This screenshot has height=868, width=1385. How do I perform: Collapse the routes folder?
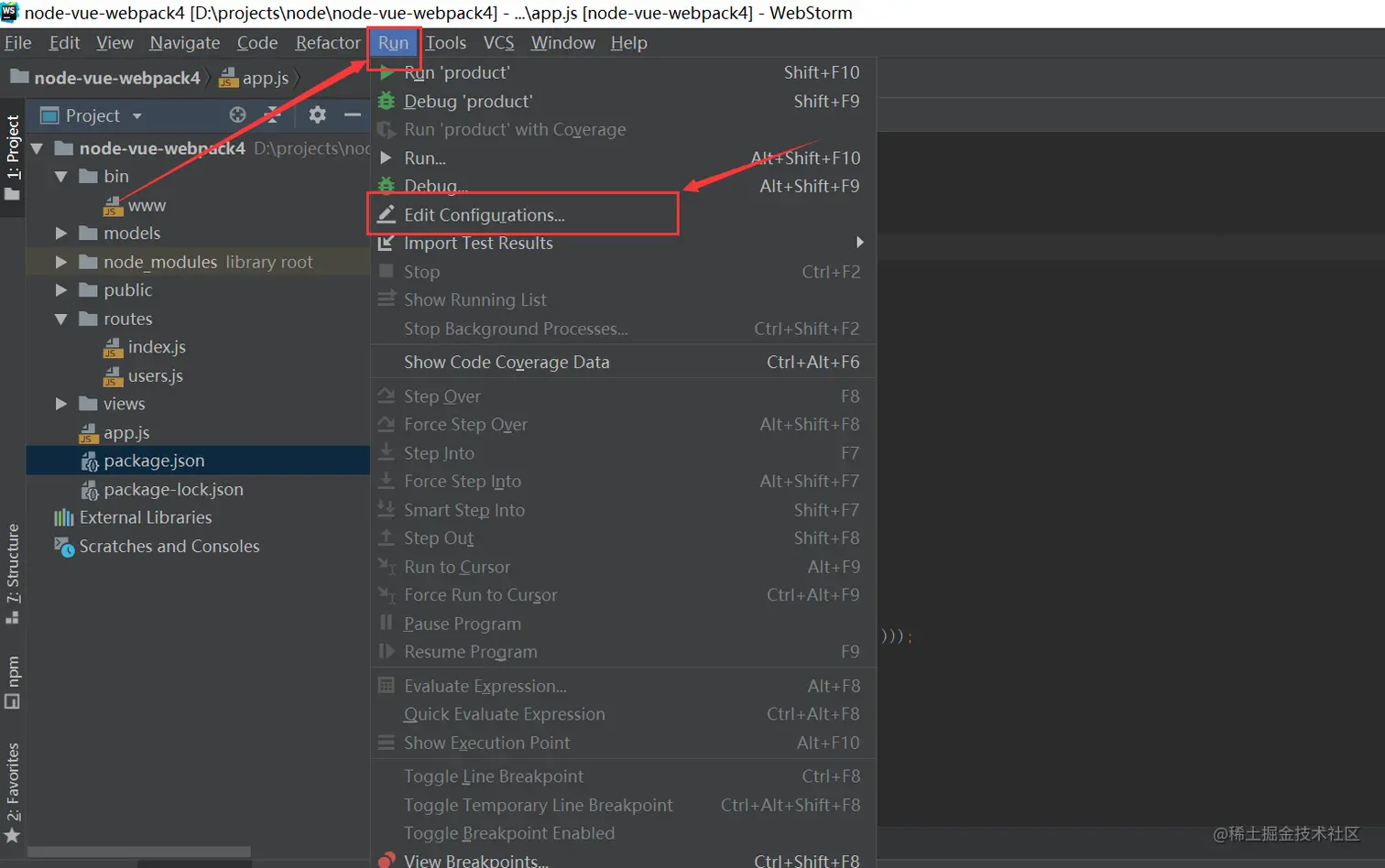pos(60,319)
